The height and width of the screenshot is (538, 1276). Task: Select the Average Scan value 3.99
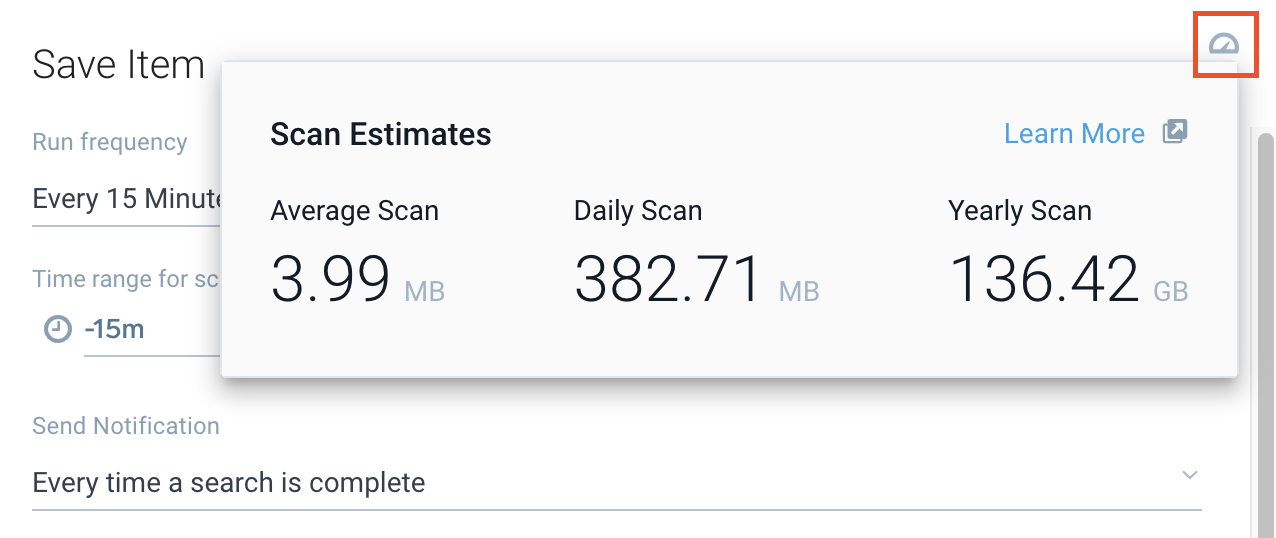[x=330, y=279]
